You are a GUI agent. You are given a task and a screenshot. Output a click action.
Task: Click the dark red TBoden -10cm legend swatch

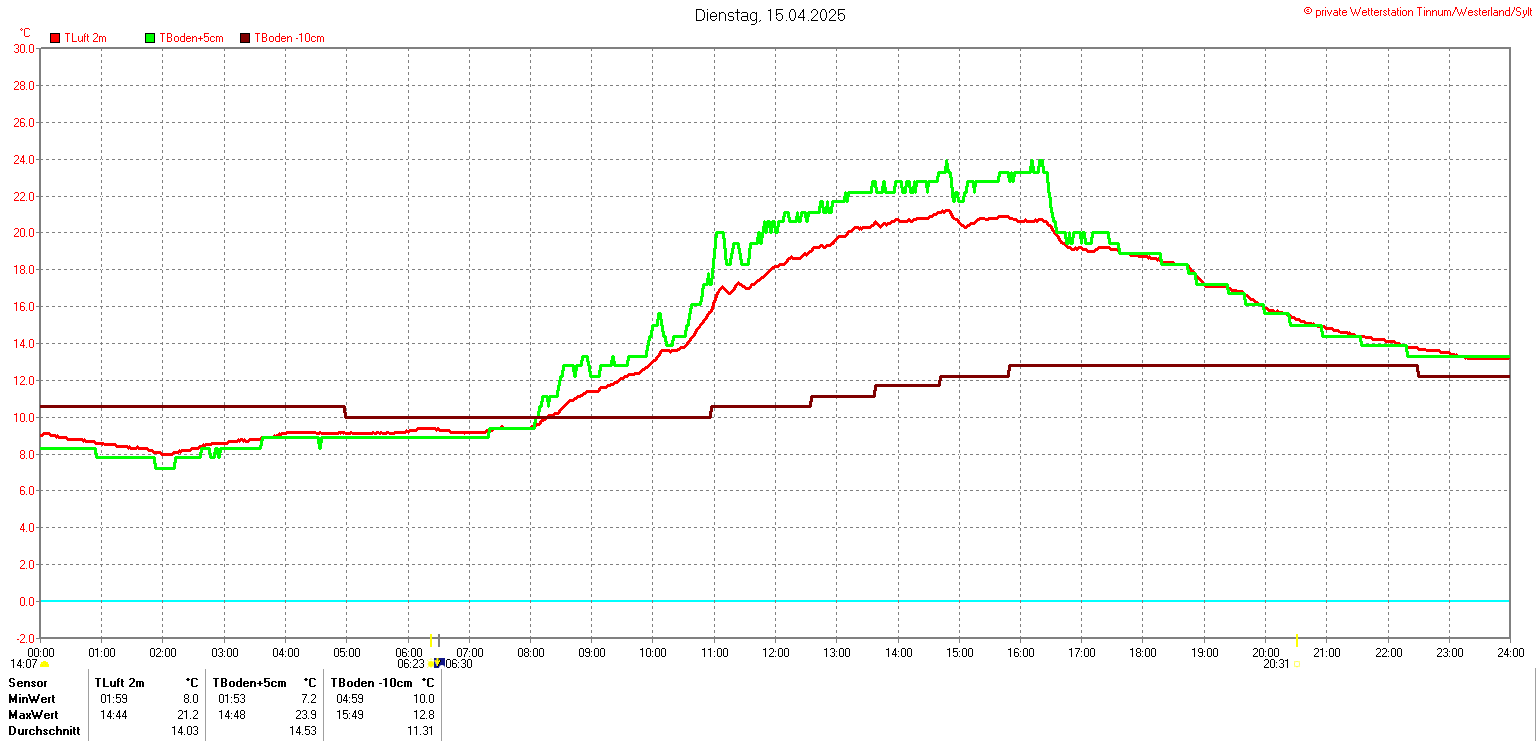(246, 38)
